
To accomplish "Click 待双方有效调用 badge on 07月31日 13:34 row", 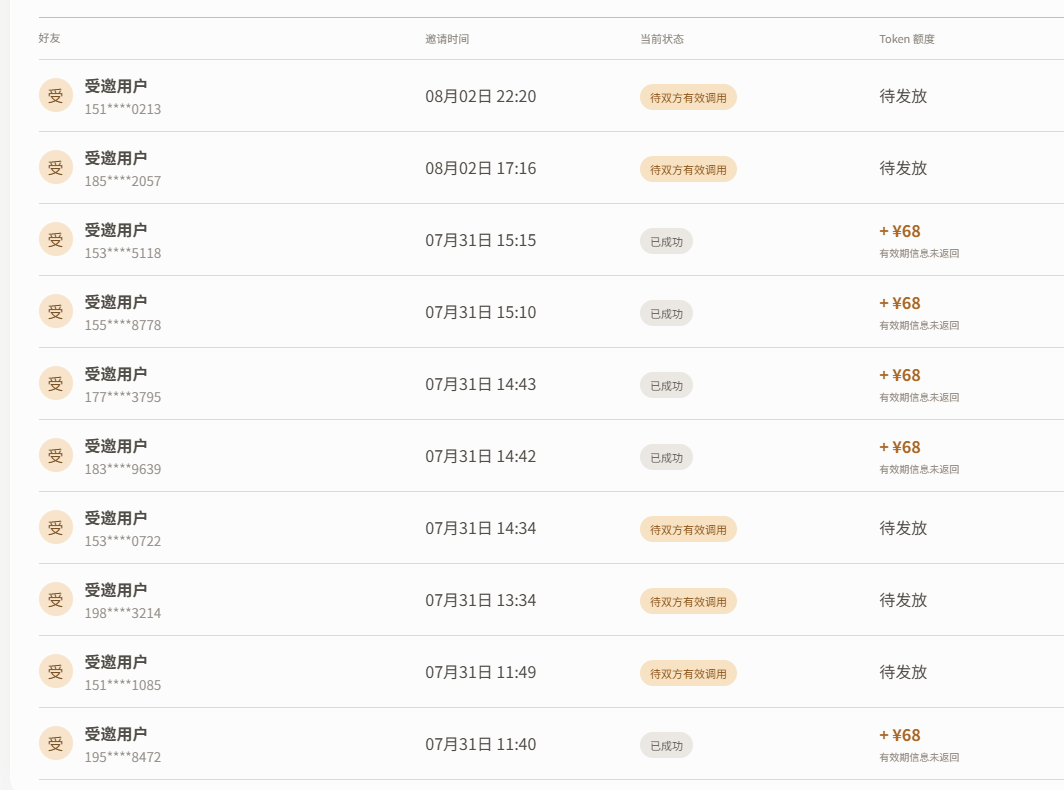I will click(688, 601).
